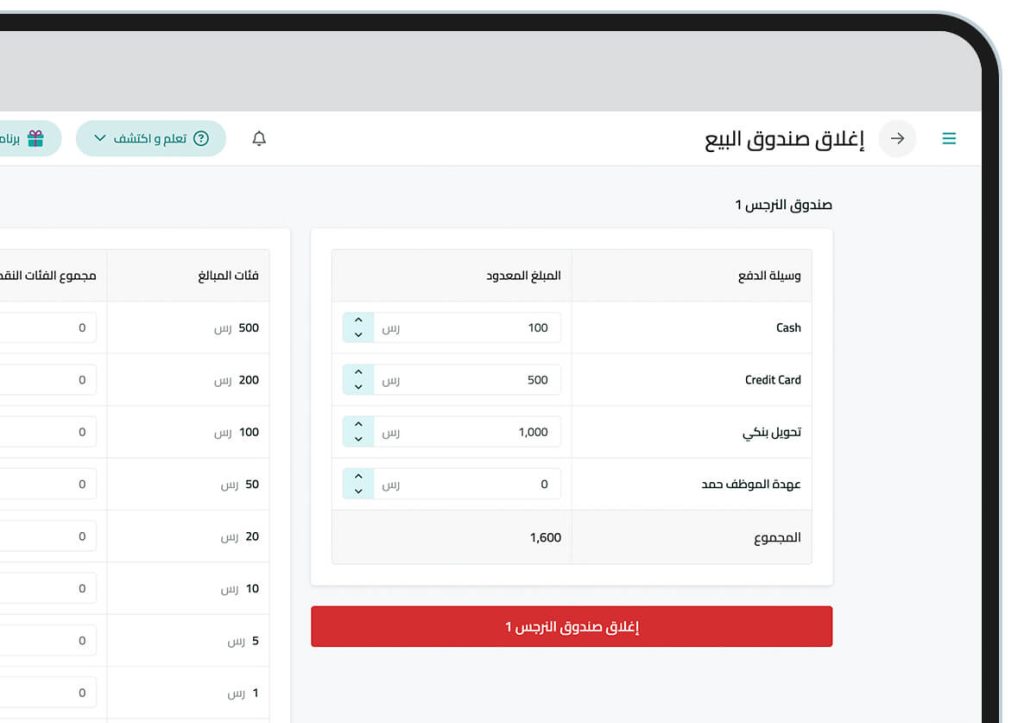
Task: Increase the تحويل بنكي amount with the up arrow
Action: click(357, 426)
